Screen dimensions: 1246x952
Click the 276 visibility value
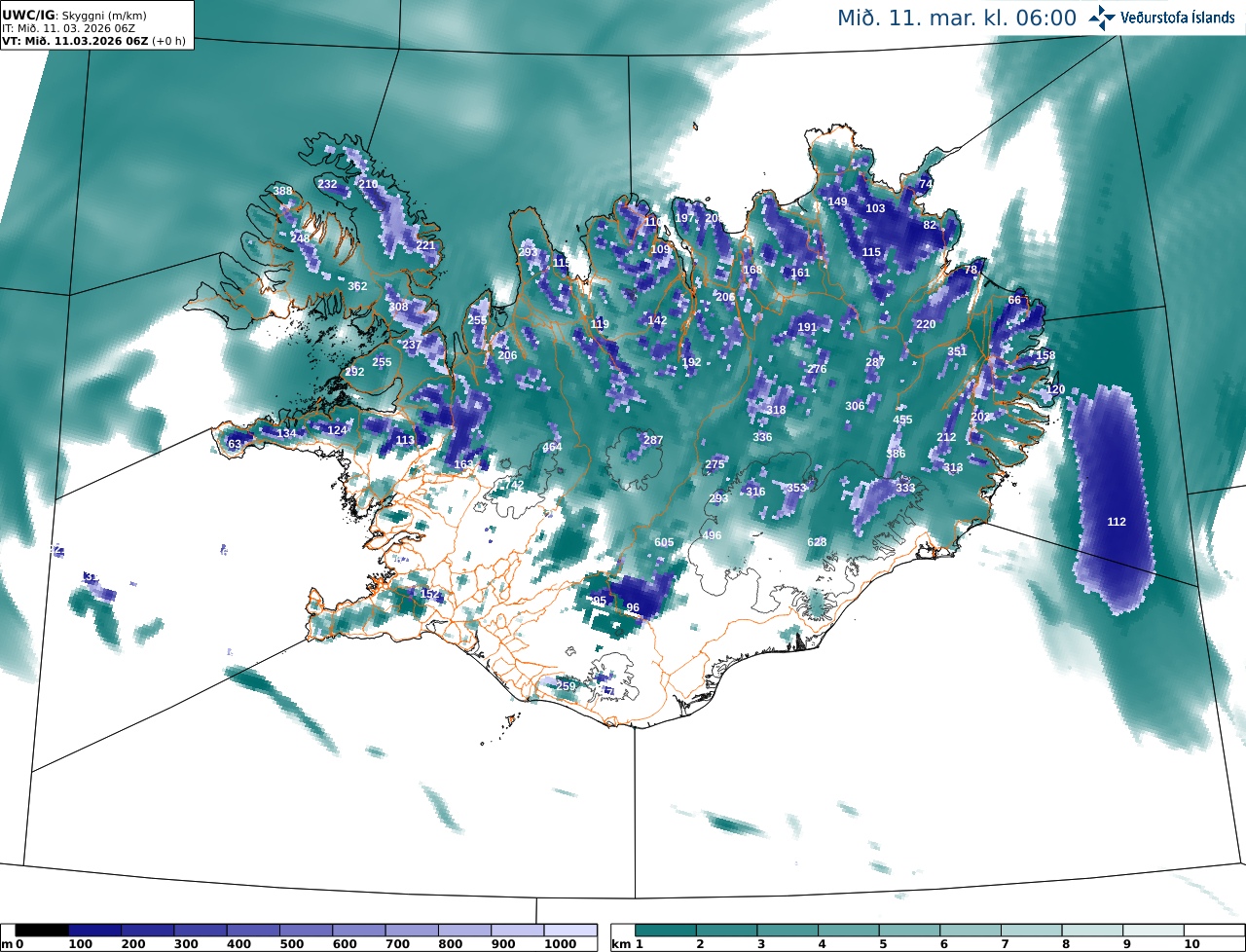point(817,369)
